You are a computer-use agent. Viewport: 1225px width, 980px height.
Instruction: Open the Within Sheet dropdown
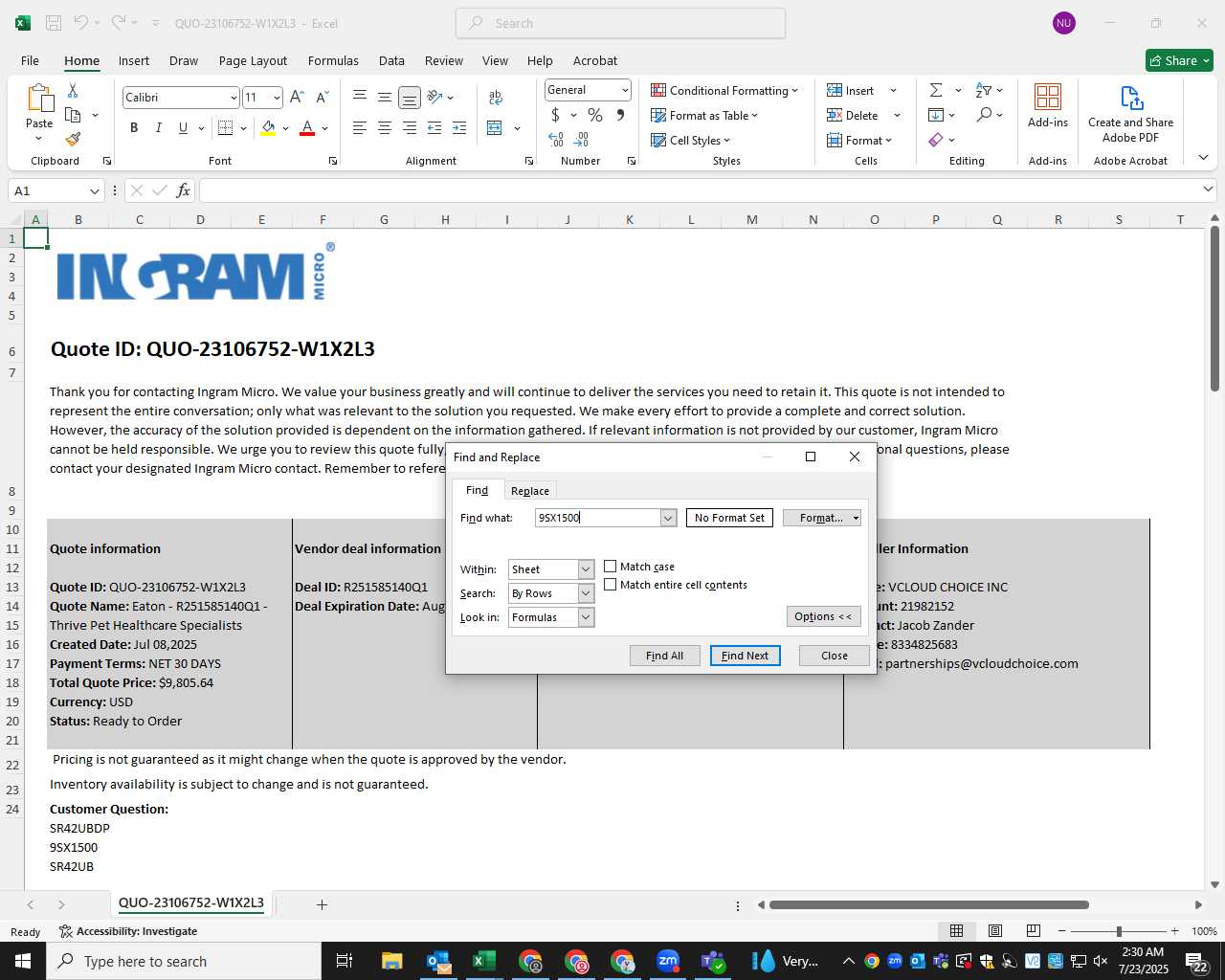pos(586,569)
